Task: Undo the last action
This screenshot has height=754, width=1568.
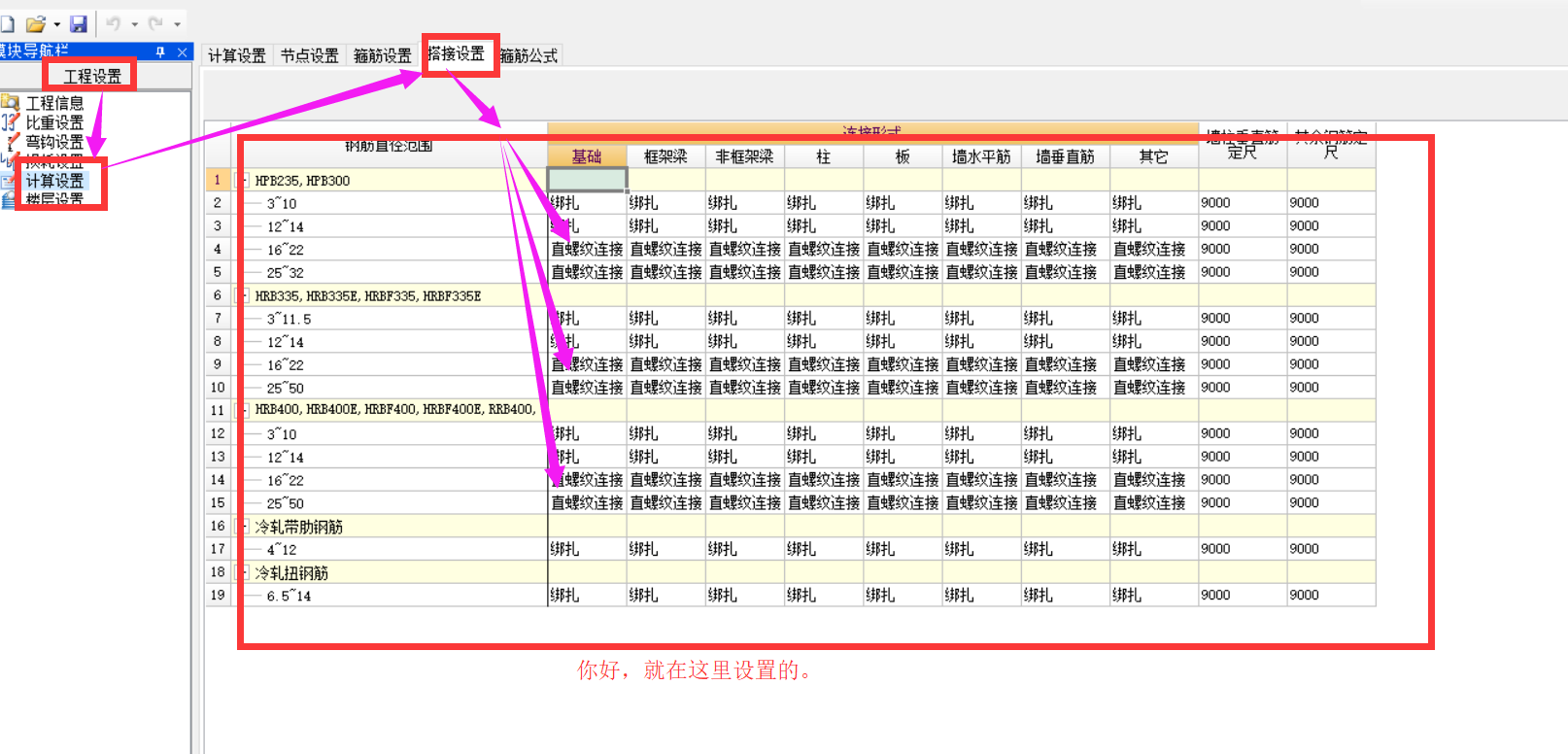Action: pyautogui.click(x=114, y=23)
